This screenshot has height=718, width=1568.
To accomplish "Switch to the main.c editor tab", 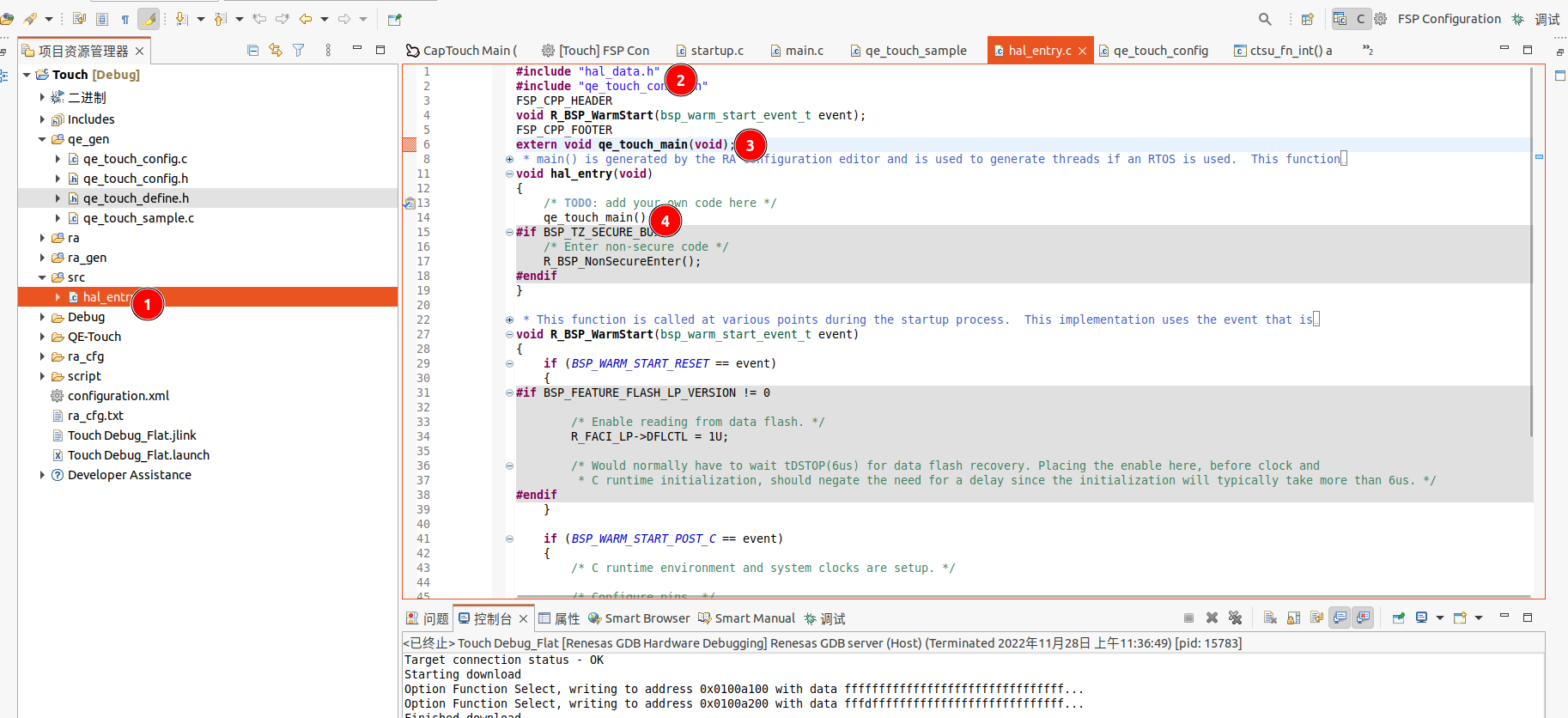I will pyautogui.click(x=797, y=51).
